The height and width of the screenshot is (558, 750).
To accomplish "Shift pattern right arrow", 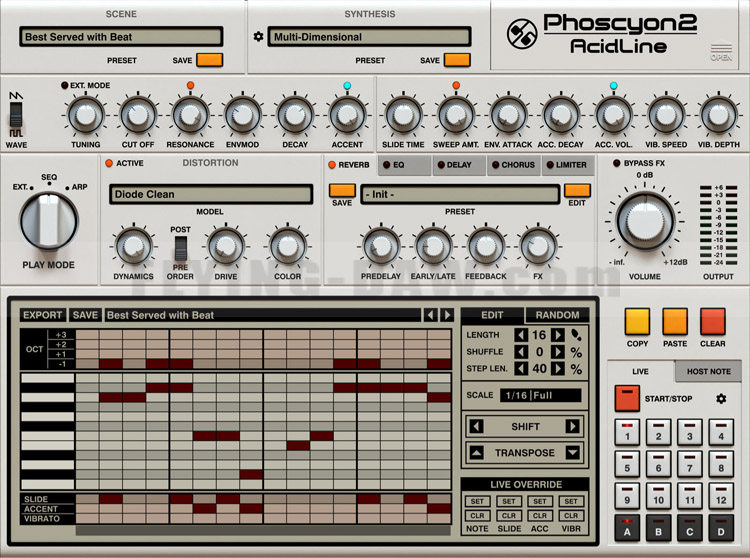I will click(573, 426).
